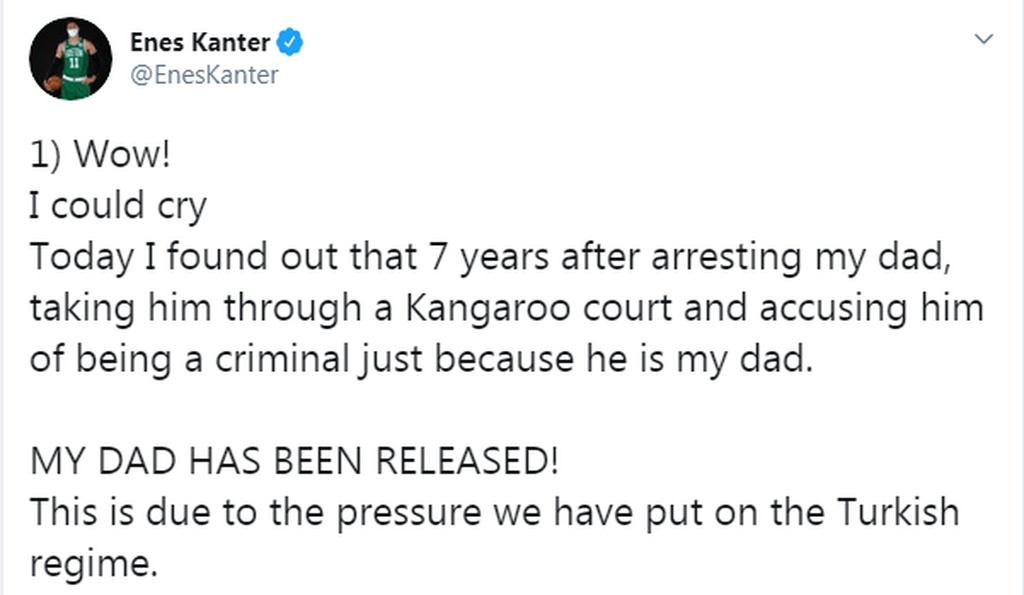Click the final word "regime."

(94, 564)
